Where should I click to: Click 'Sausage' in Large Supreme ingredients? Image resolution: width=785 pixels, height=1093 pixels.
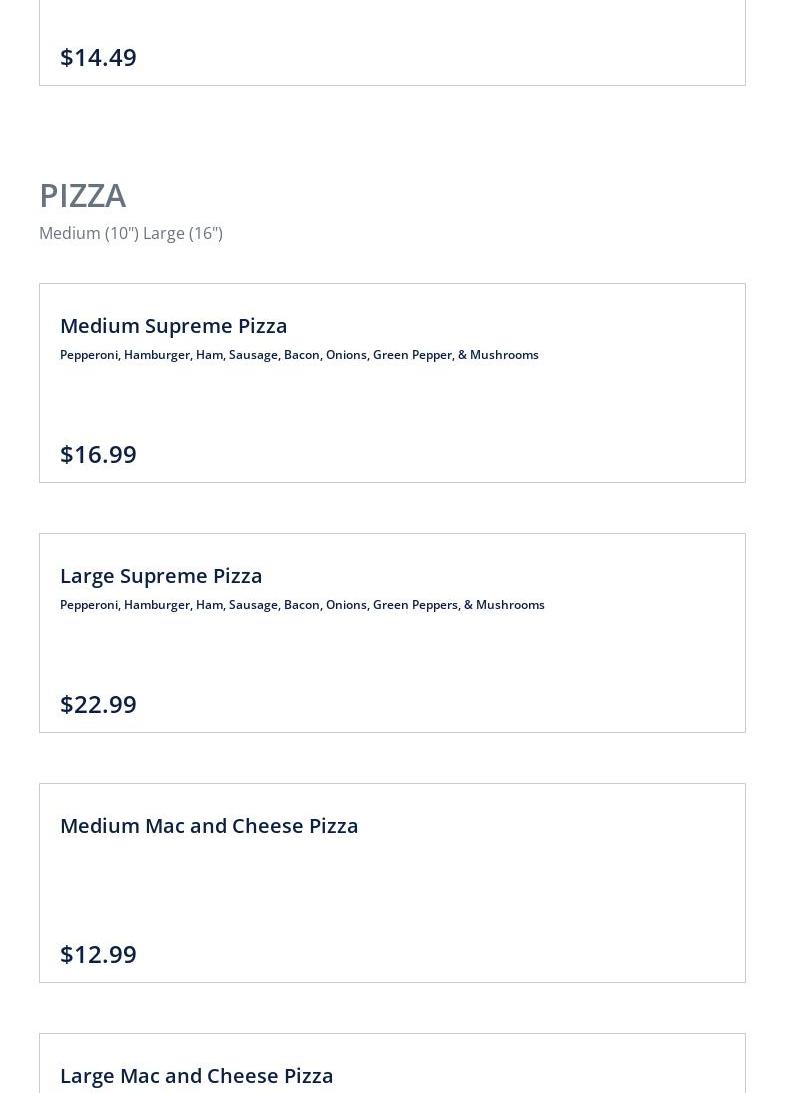click(254, 605)
